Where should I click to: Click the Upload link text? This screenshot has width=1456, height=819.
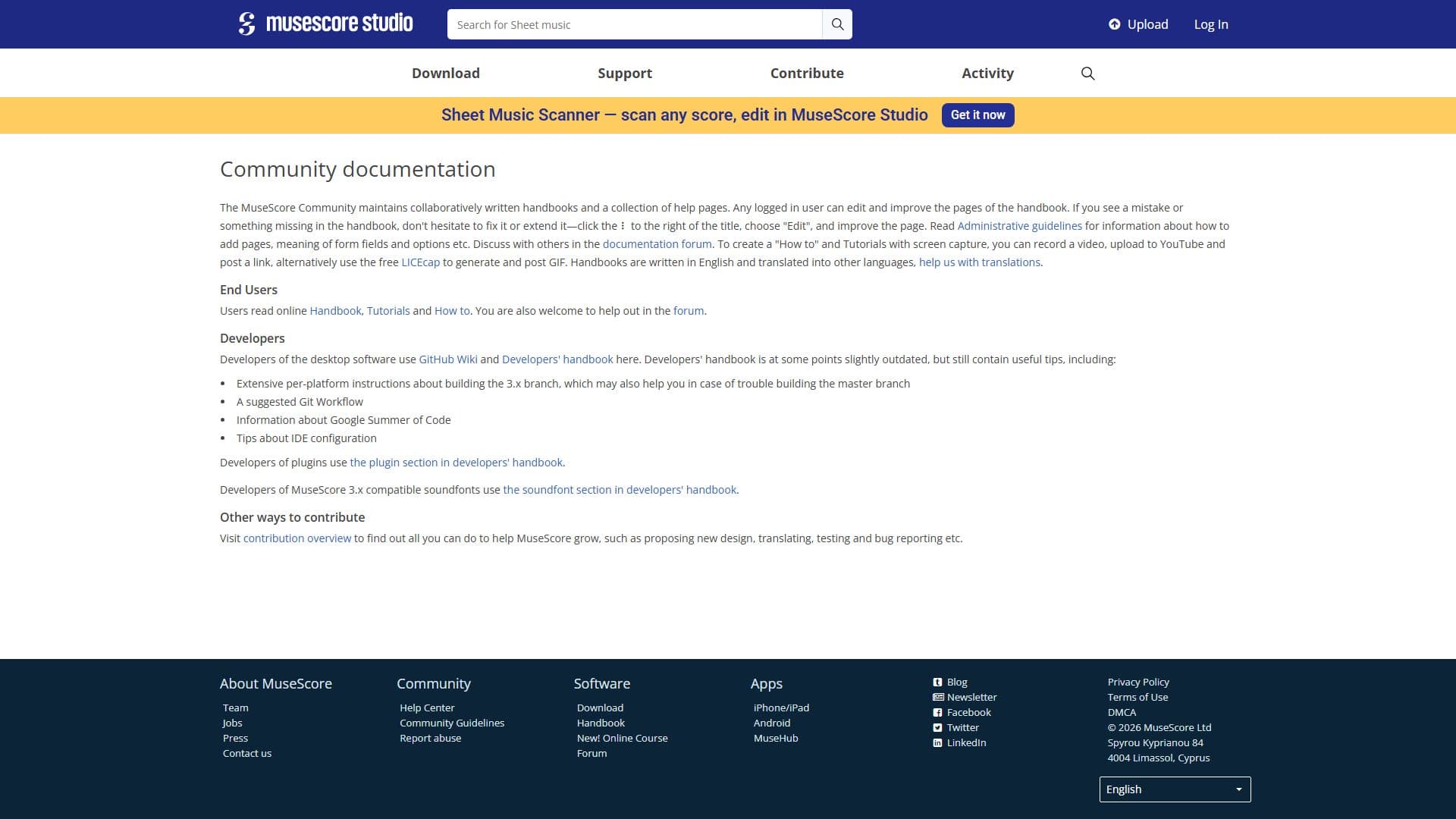point(1147,24)
